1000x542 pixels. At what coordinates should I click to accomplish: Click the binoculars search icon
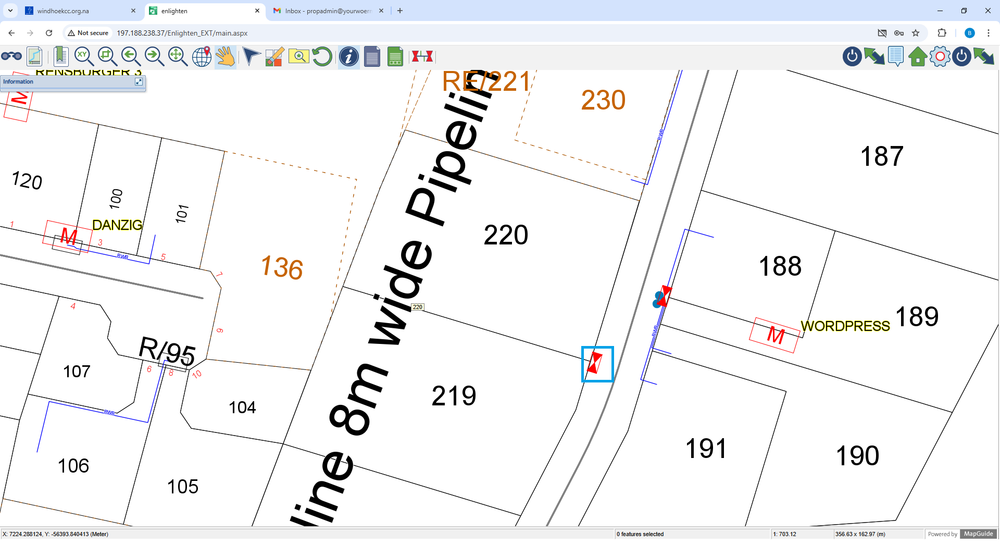click(12, 56)
